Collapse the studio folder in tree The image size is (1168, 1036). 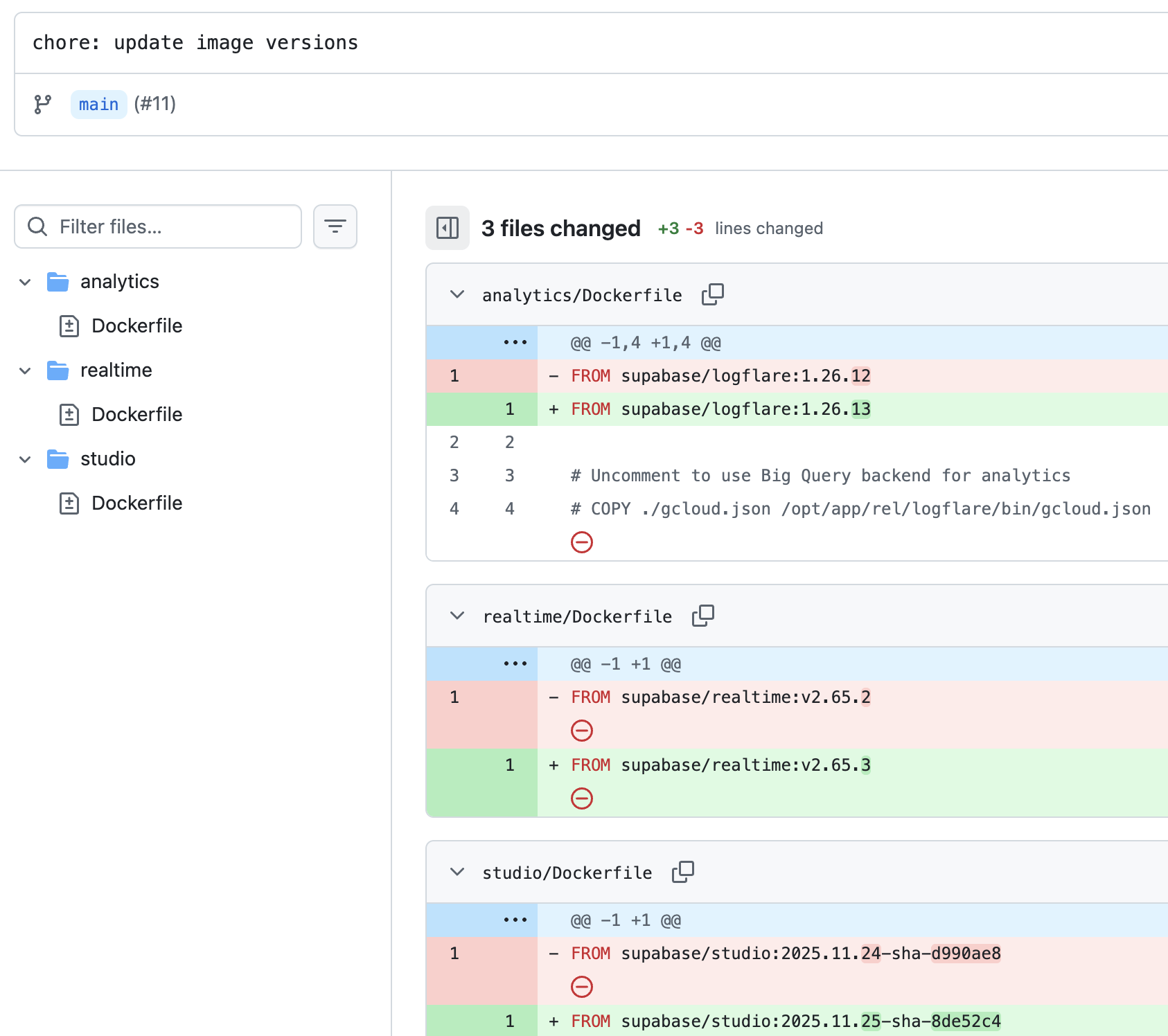point(26,459)
